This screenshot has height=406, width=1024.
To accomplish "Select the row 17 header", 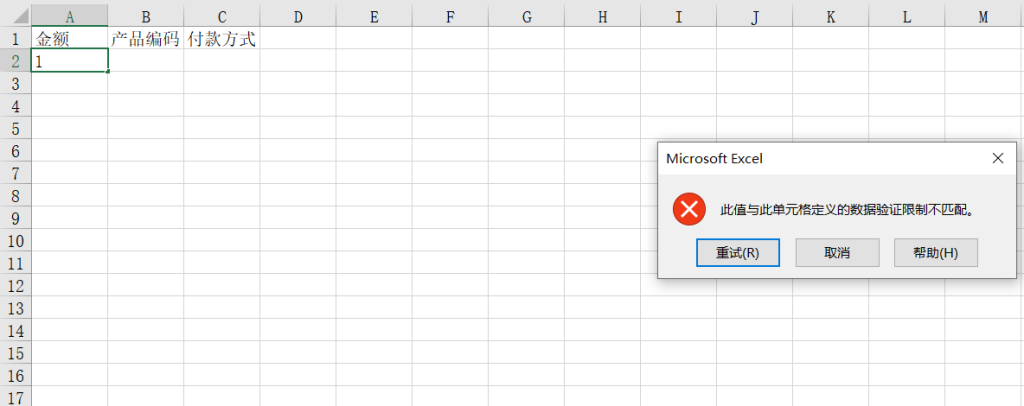I will pos(15,398).
